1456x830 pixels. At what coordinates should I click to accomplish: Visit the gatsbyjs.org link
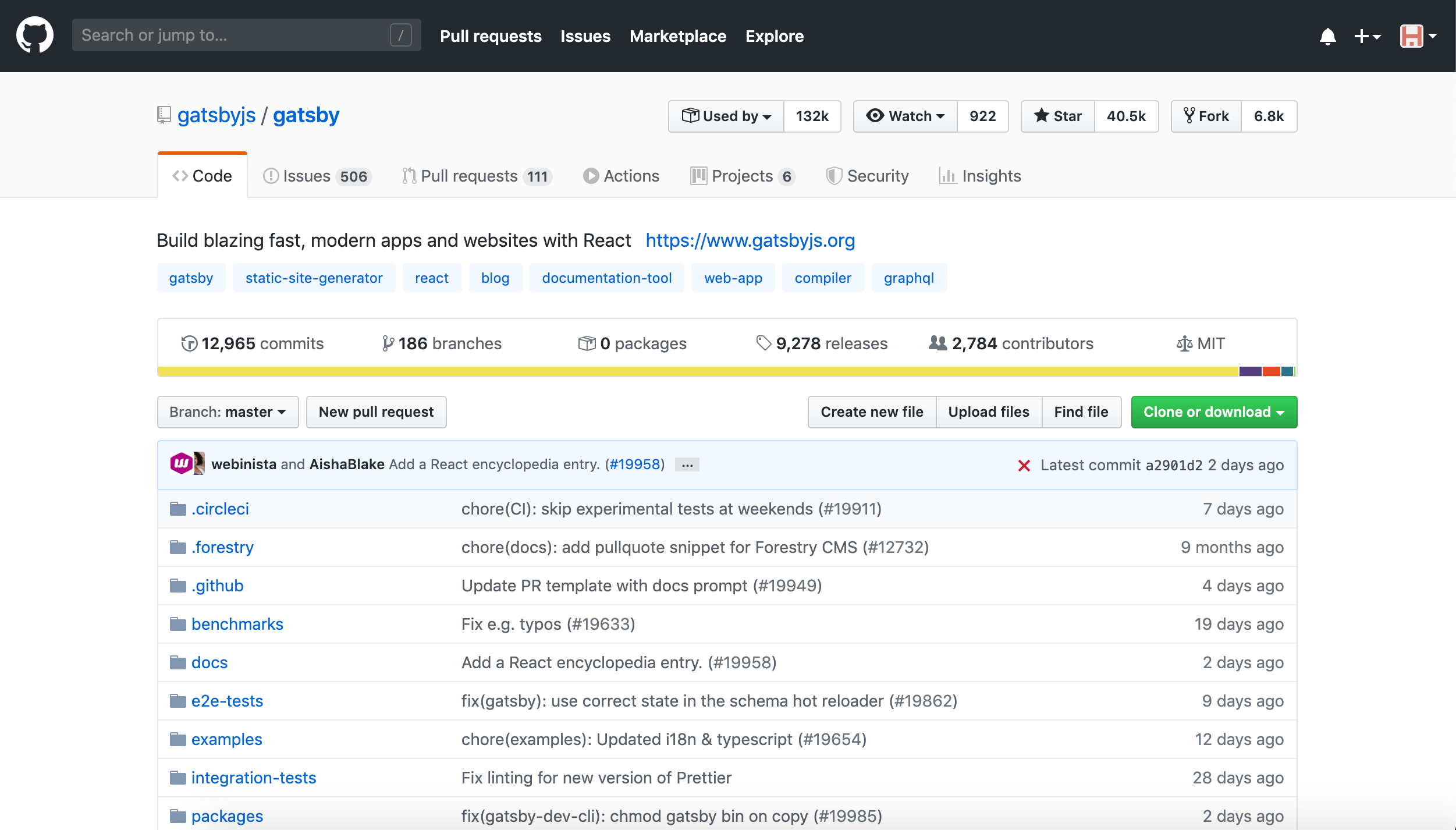click(750, 240)
